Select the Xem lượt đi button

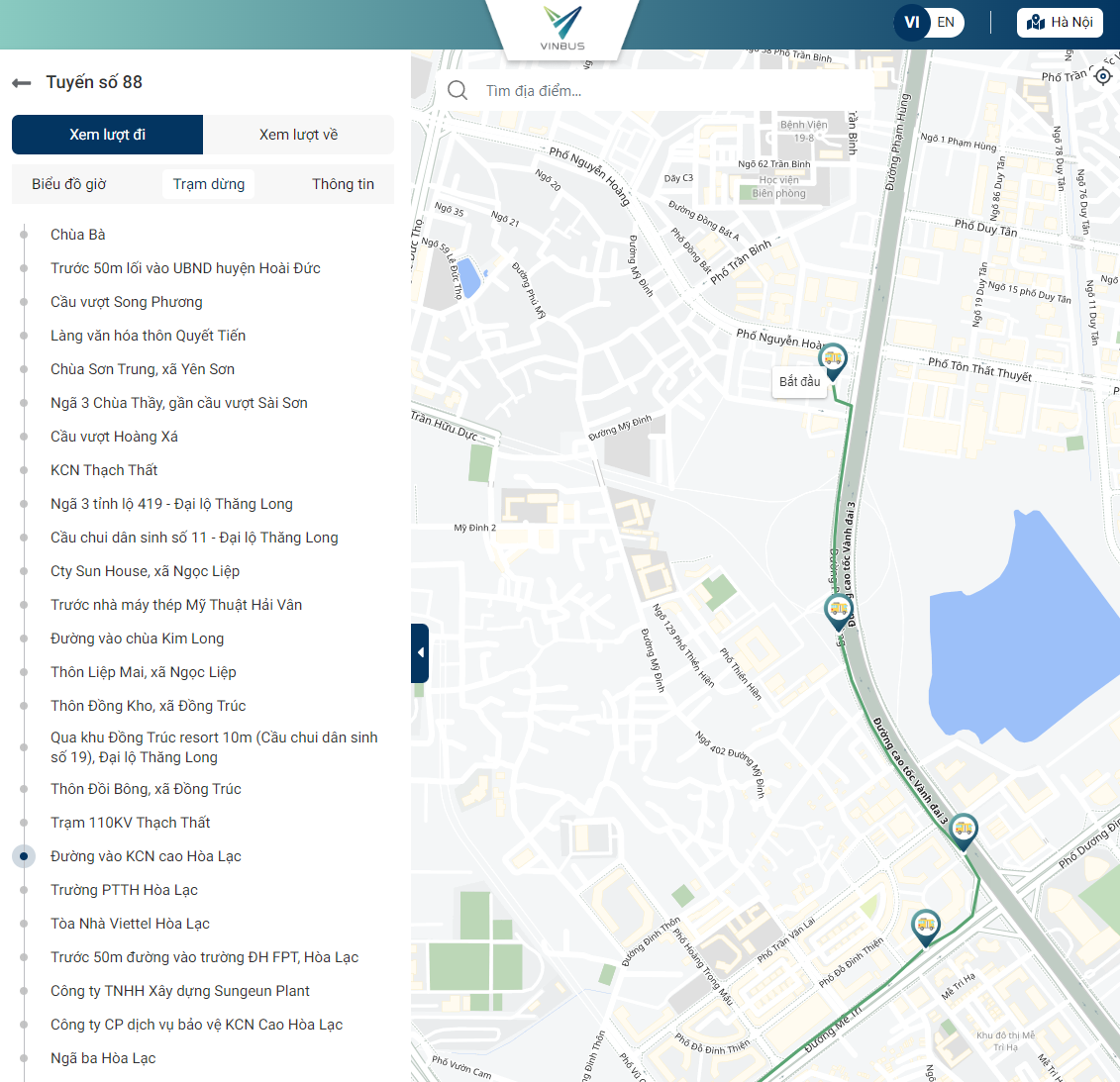click(107, 135)
